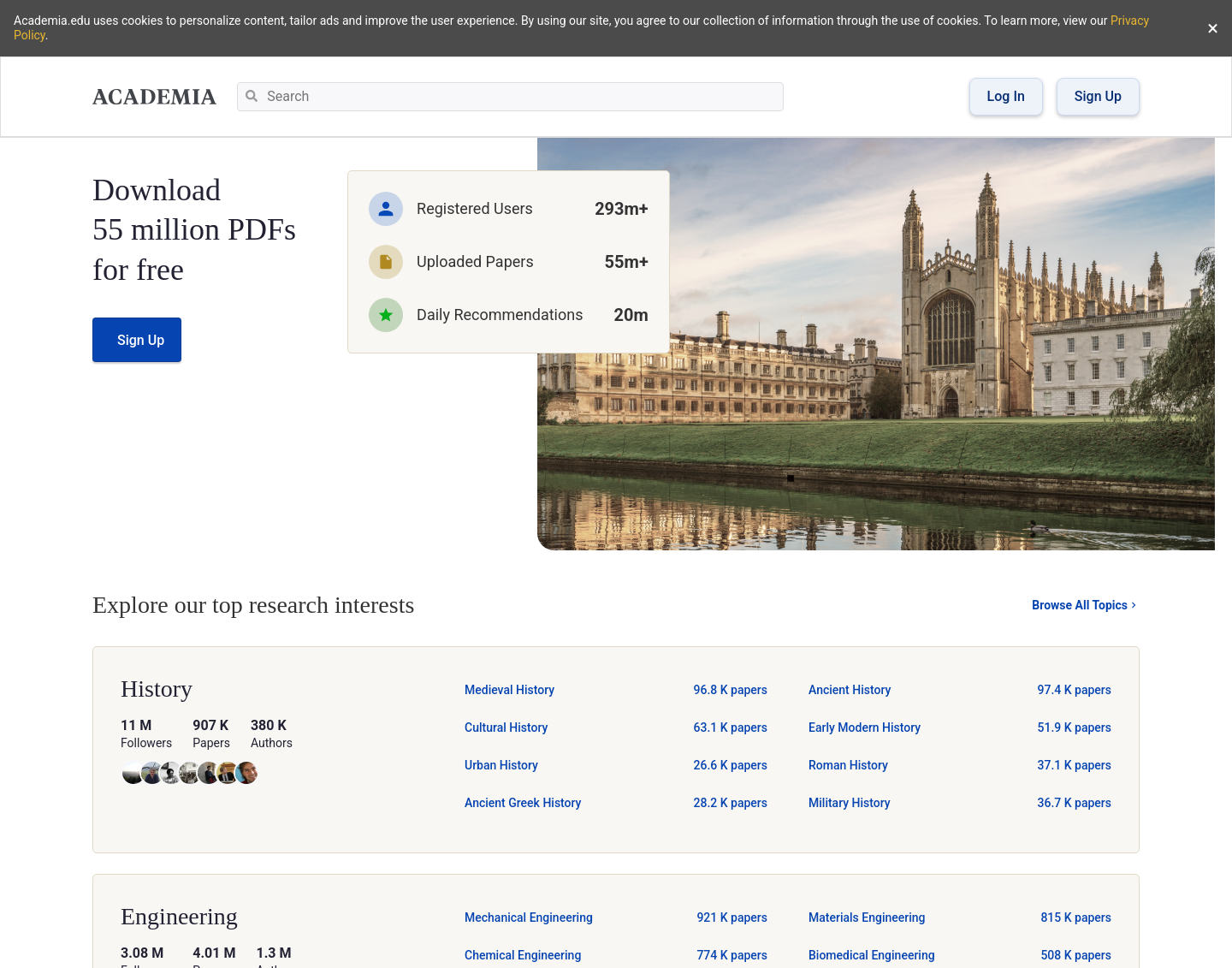Open Cultural History topic
The image size is (1232, 968).
tap(506, 727)
